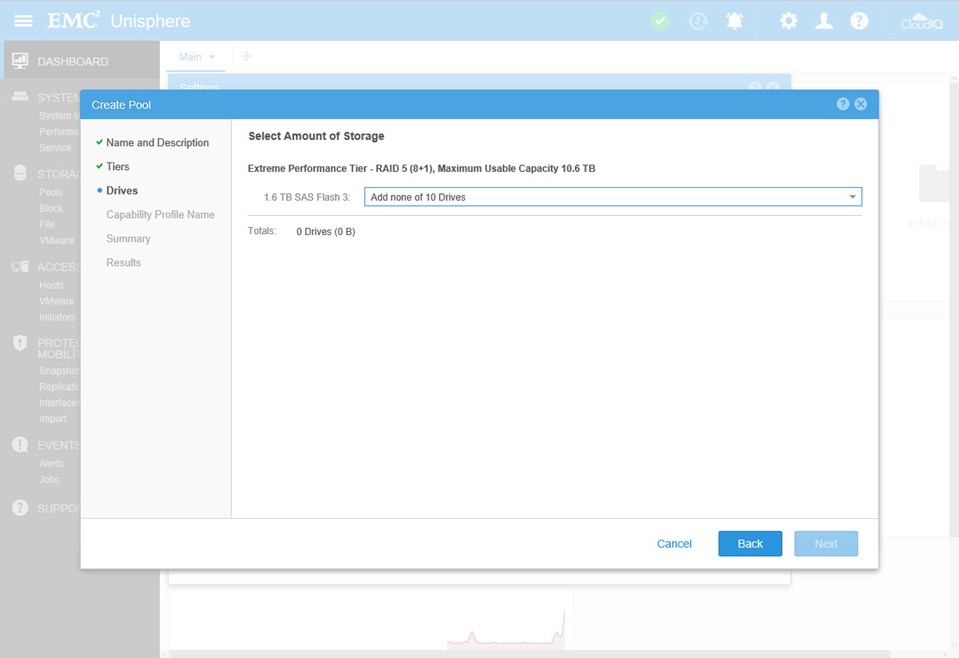Screen dimensions: 959x658
Task: Click the green system health status icon
Action: point(660,21)
